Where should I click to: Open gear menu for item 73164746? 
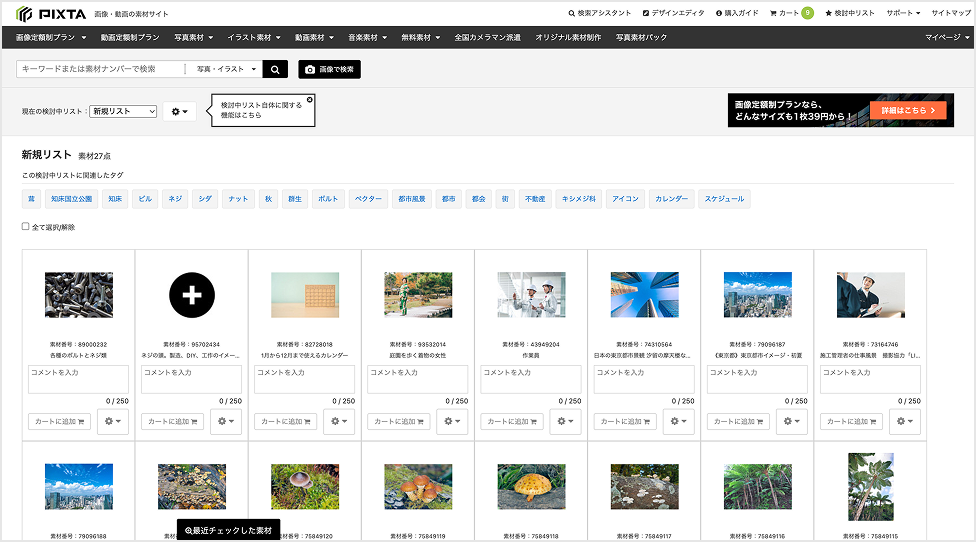coord(905,421)
